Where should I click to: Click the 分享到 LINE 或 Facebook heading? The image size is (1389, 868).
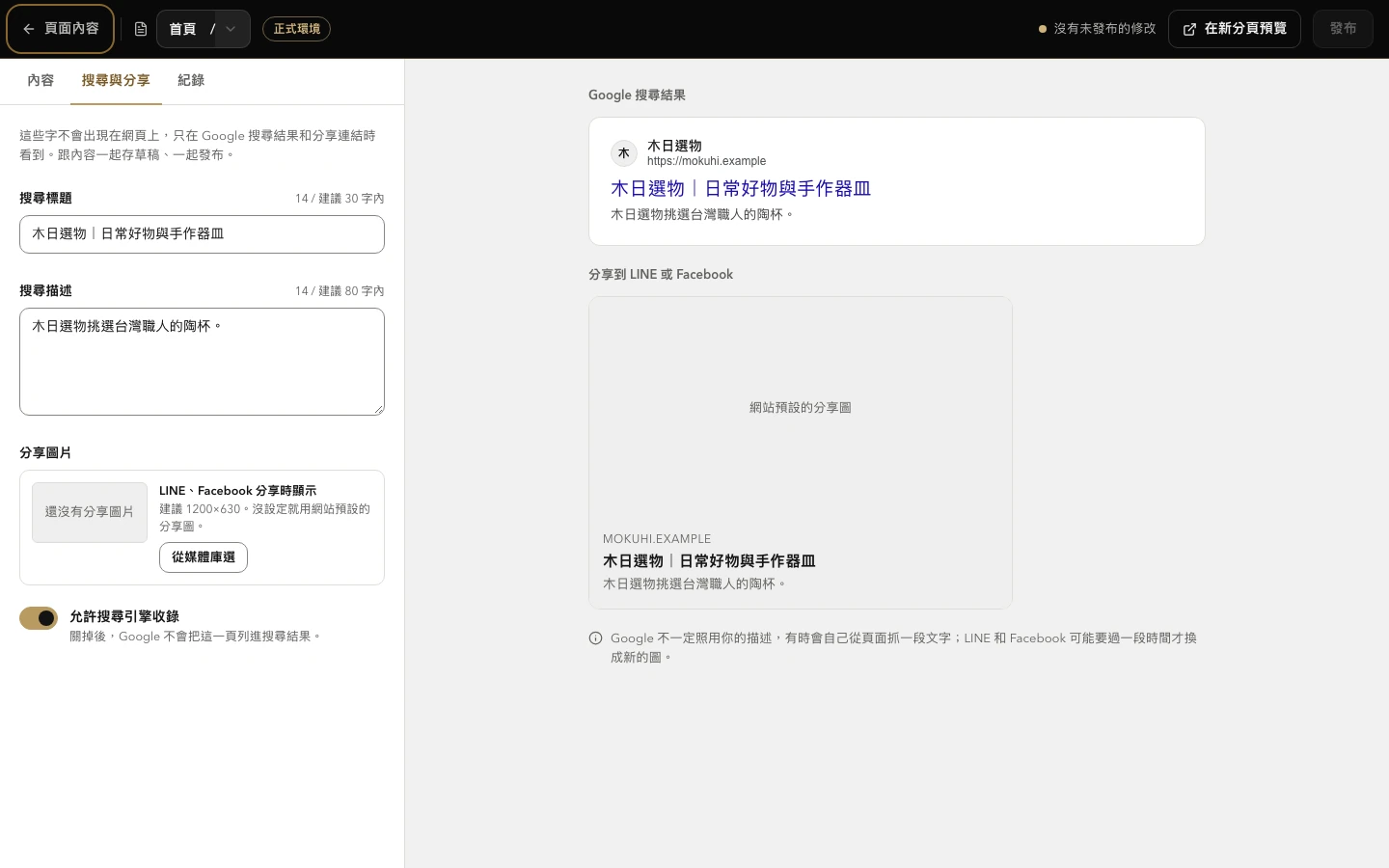[x=661, y=275]
